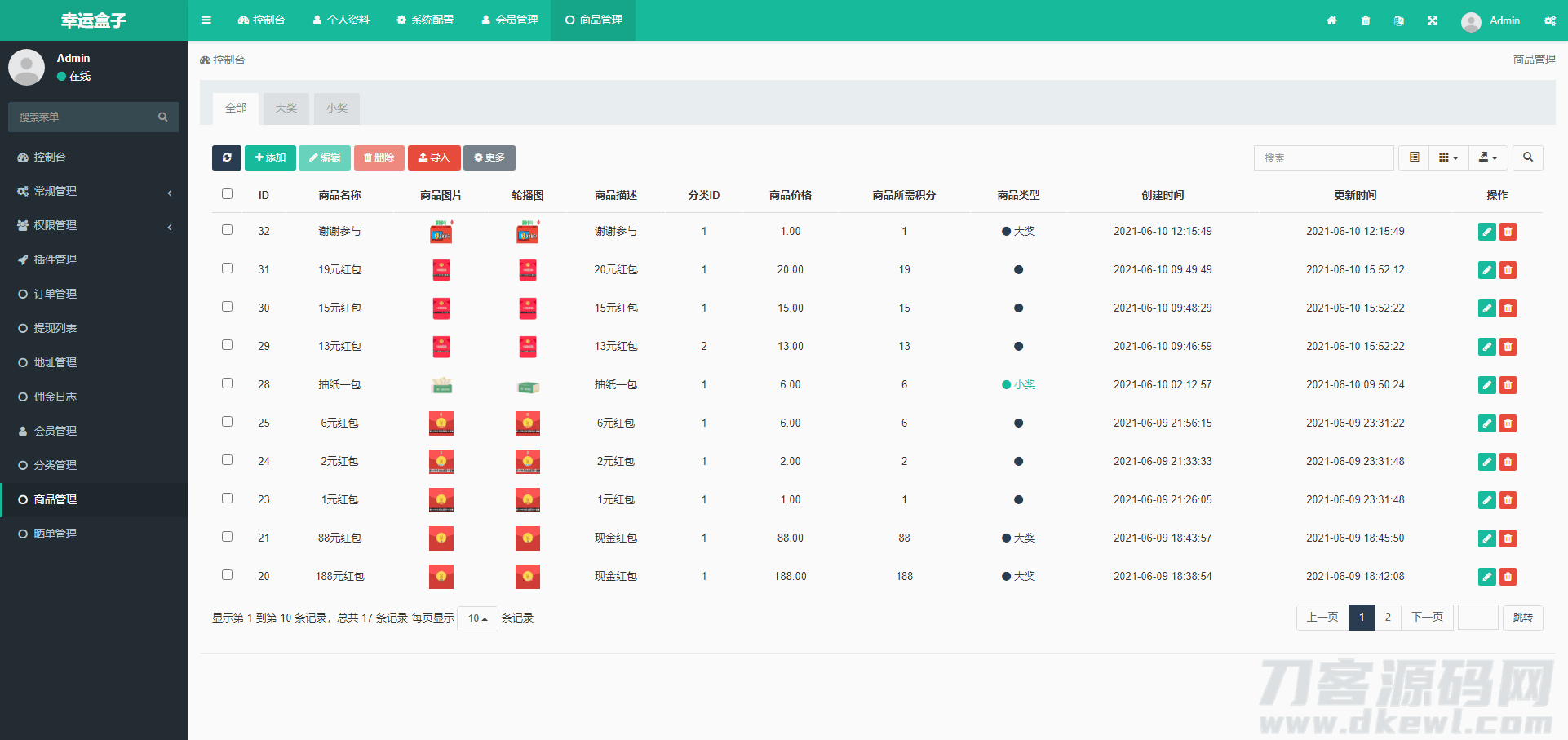Open 订单管理 in the sidebar menu
This screenshot has height=740, width=1568.
[x=55, y=294]
